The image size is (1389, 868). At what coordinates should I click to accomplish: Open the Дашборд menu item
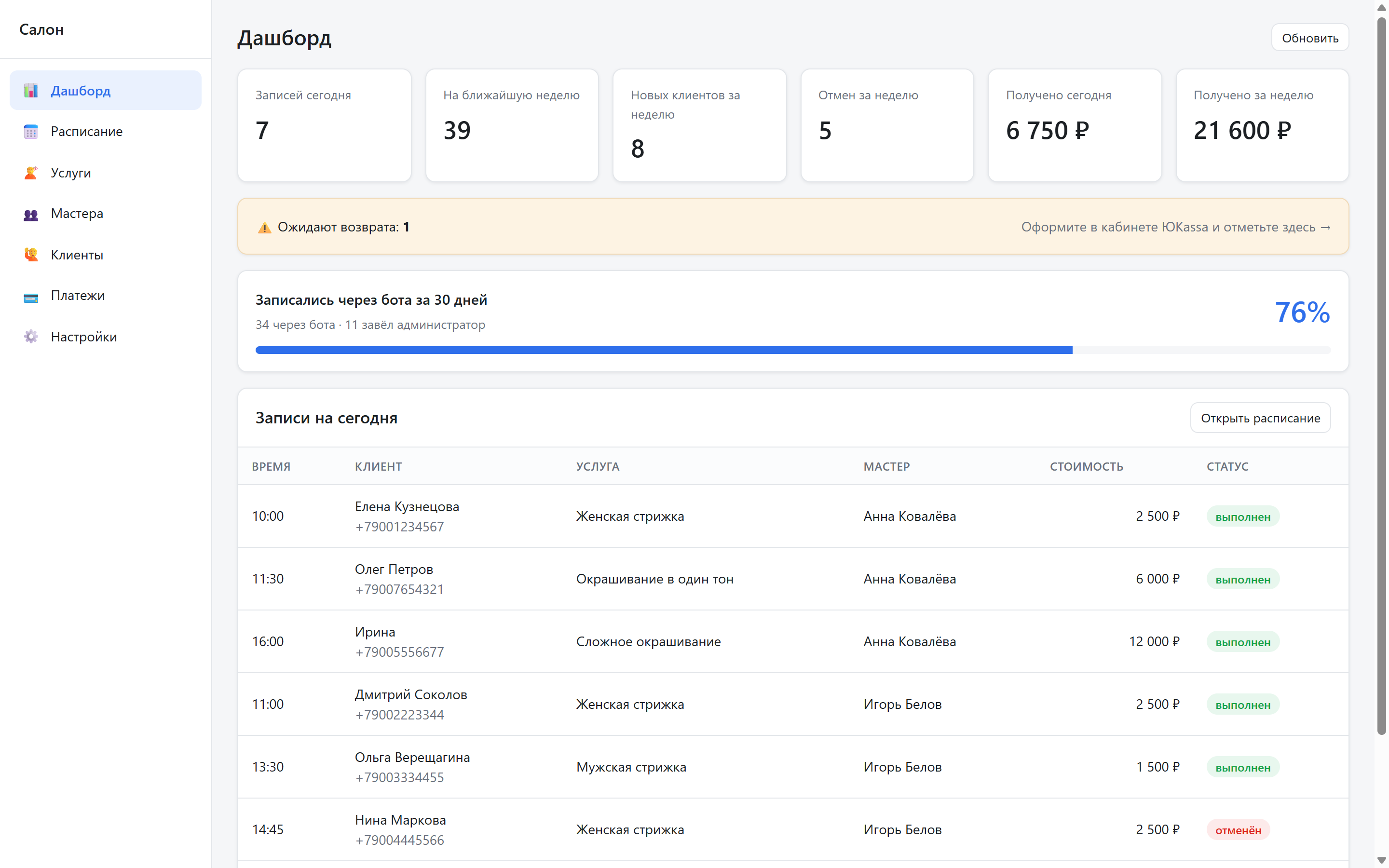click(106, 91)
